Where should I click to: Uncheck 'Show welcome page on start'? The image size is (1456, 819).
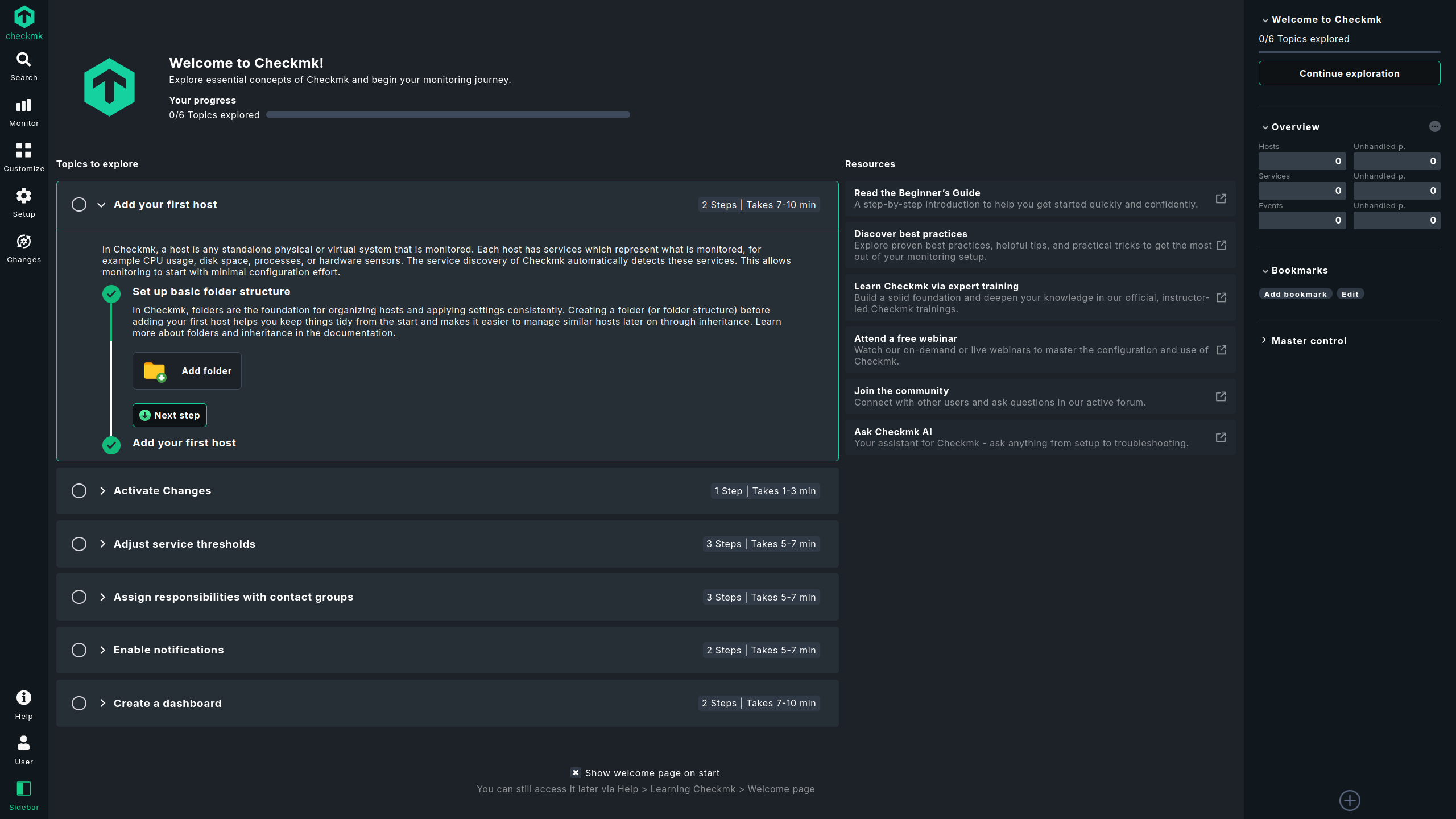(576, 773)
